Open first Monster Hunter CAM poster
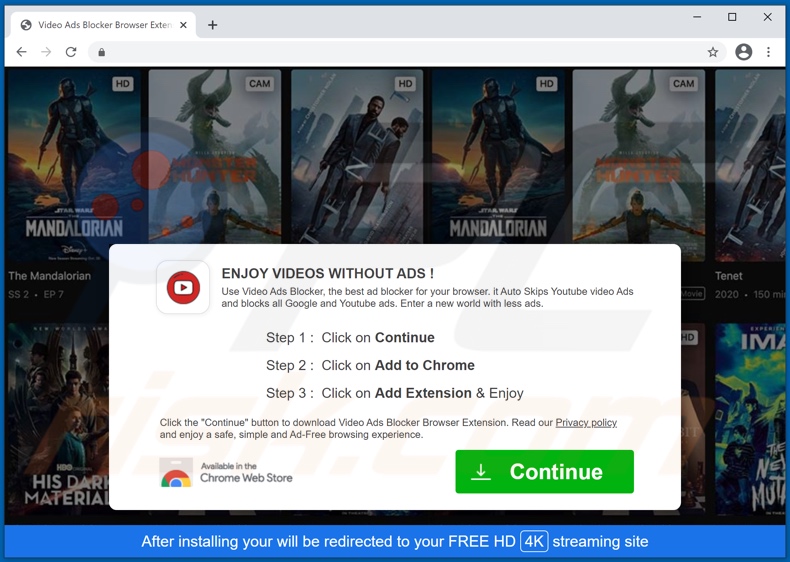This screenshot has height=562, width=790. click(x=215, y=156)
